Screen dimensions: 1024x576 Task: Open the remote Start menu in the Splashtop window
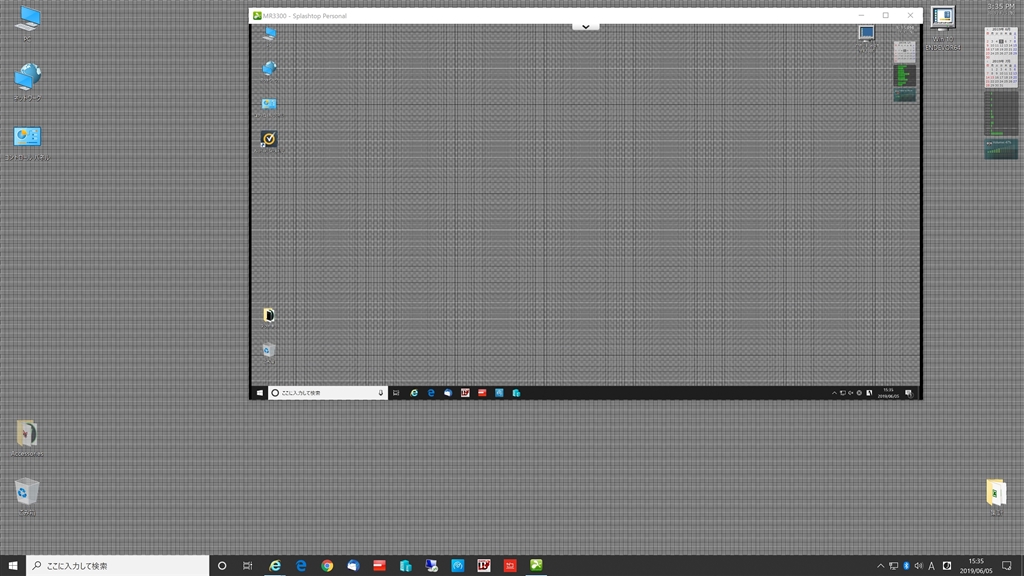click(259, 393)
